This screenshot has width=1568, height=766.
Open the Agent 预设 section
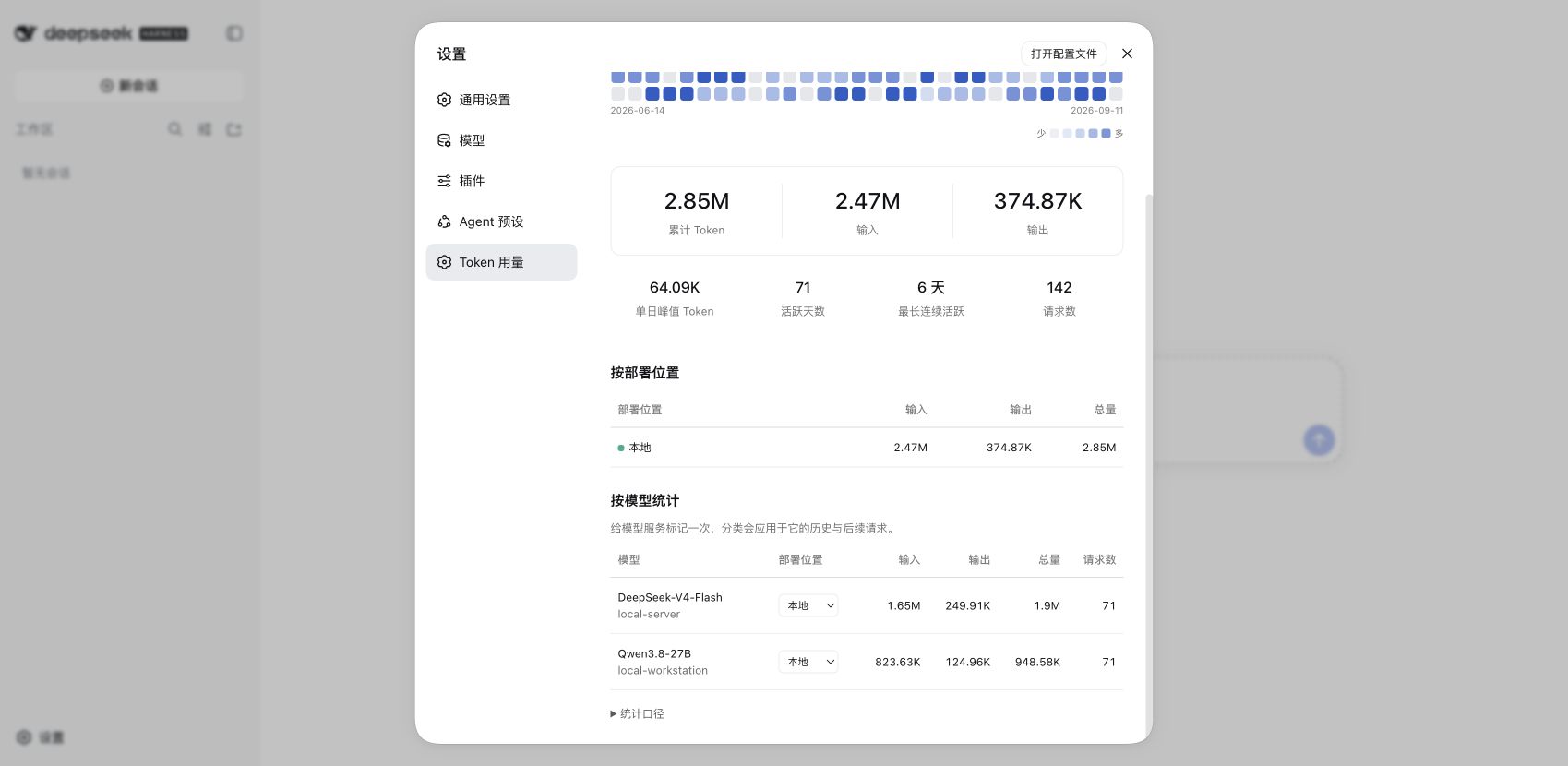pos(501,221)
